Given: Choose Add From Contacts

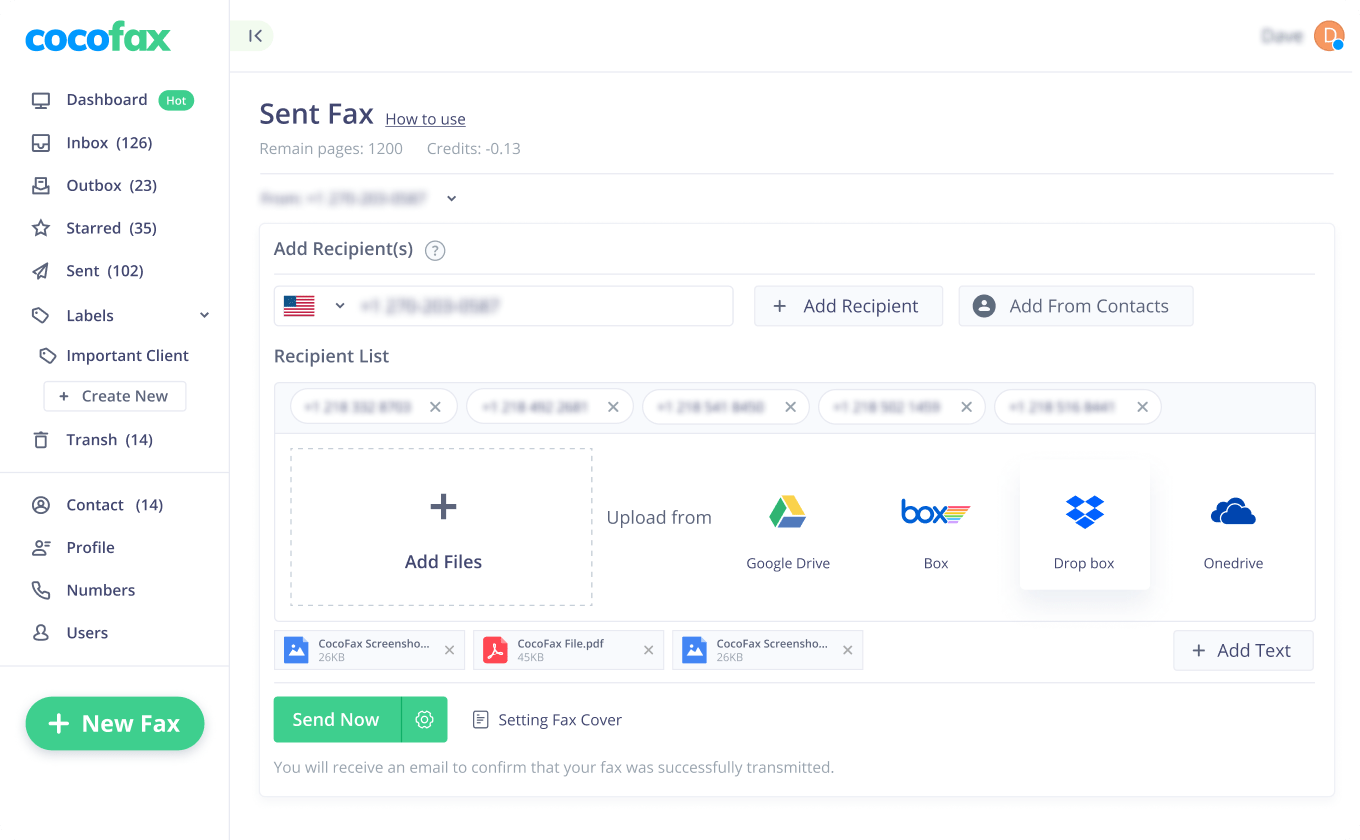Looking at the screenshot, I should [x=1076, y=306].
